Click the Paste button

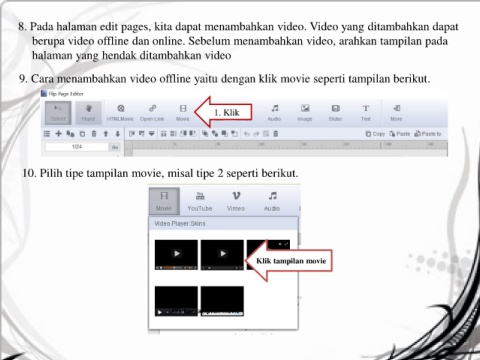[399, 134]
